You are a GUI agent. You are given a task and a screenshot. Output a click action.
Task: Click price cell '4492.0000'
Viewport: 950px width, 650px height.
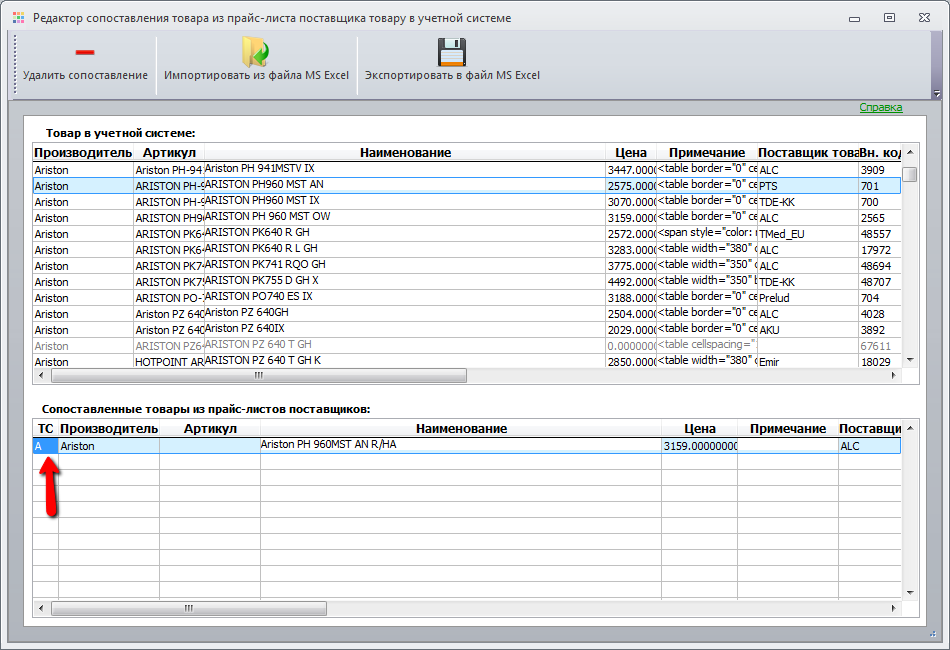click(631, 282)
